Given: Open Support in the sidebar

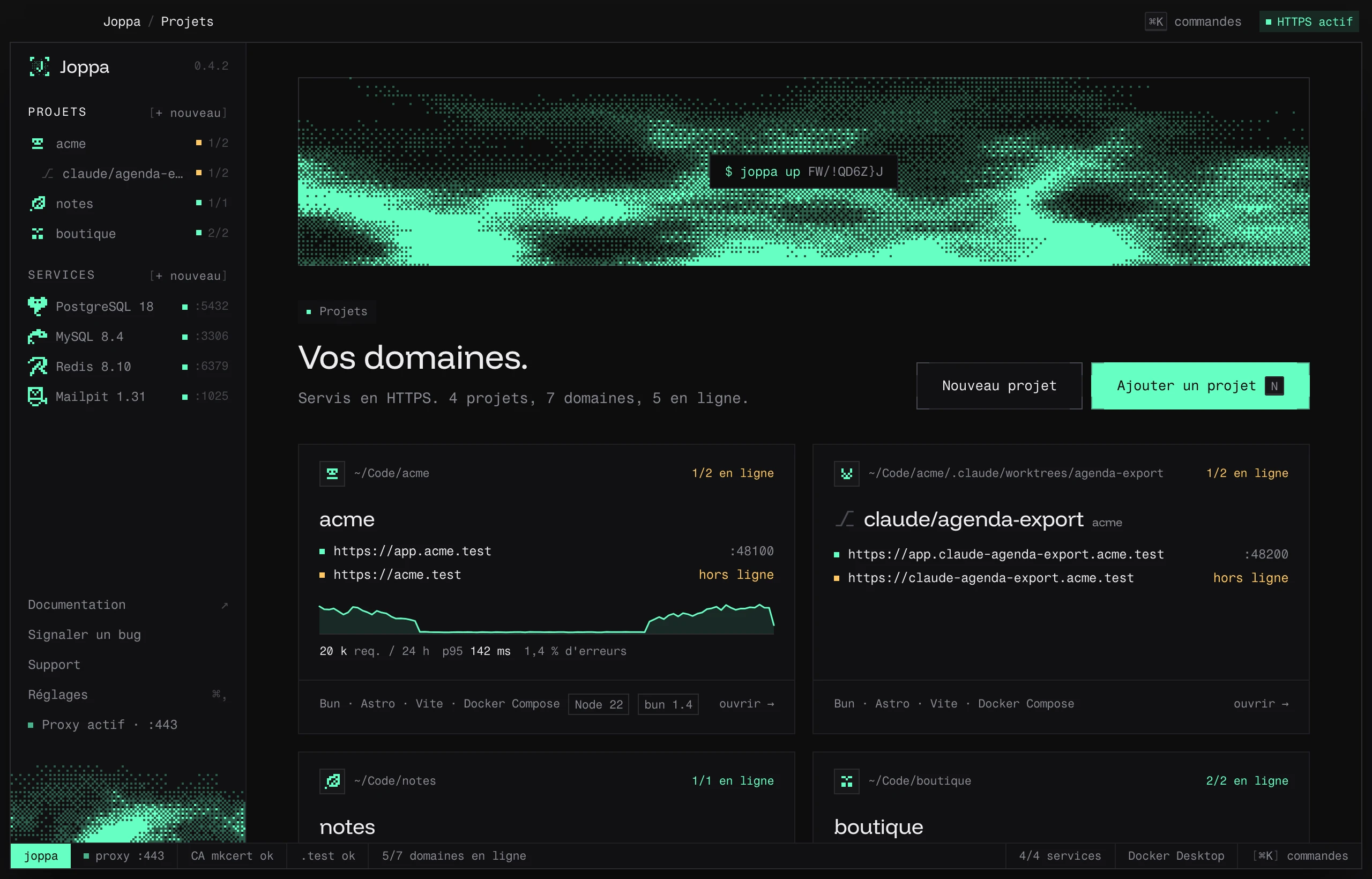Looking at the screenshot, I should click(54, 665).
